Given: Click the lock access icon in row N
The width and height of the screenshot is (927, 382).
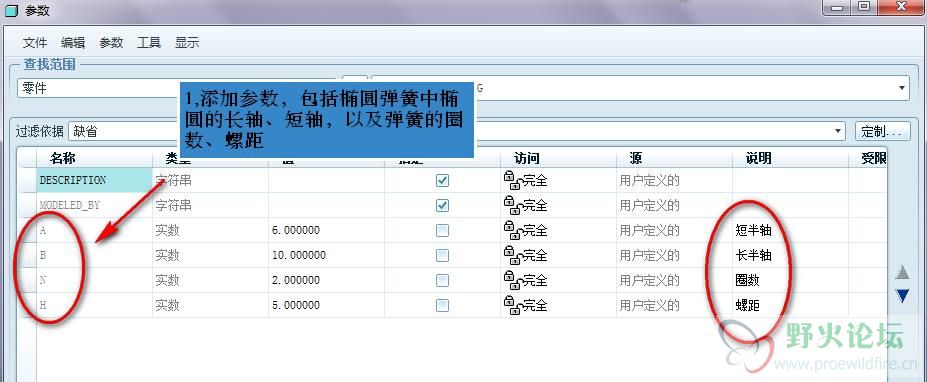Looking at the screenshot, I should click(512, 280).
